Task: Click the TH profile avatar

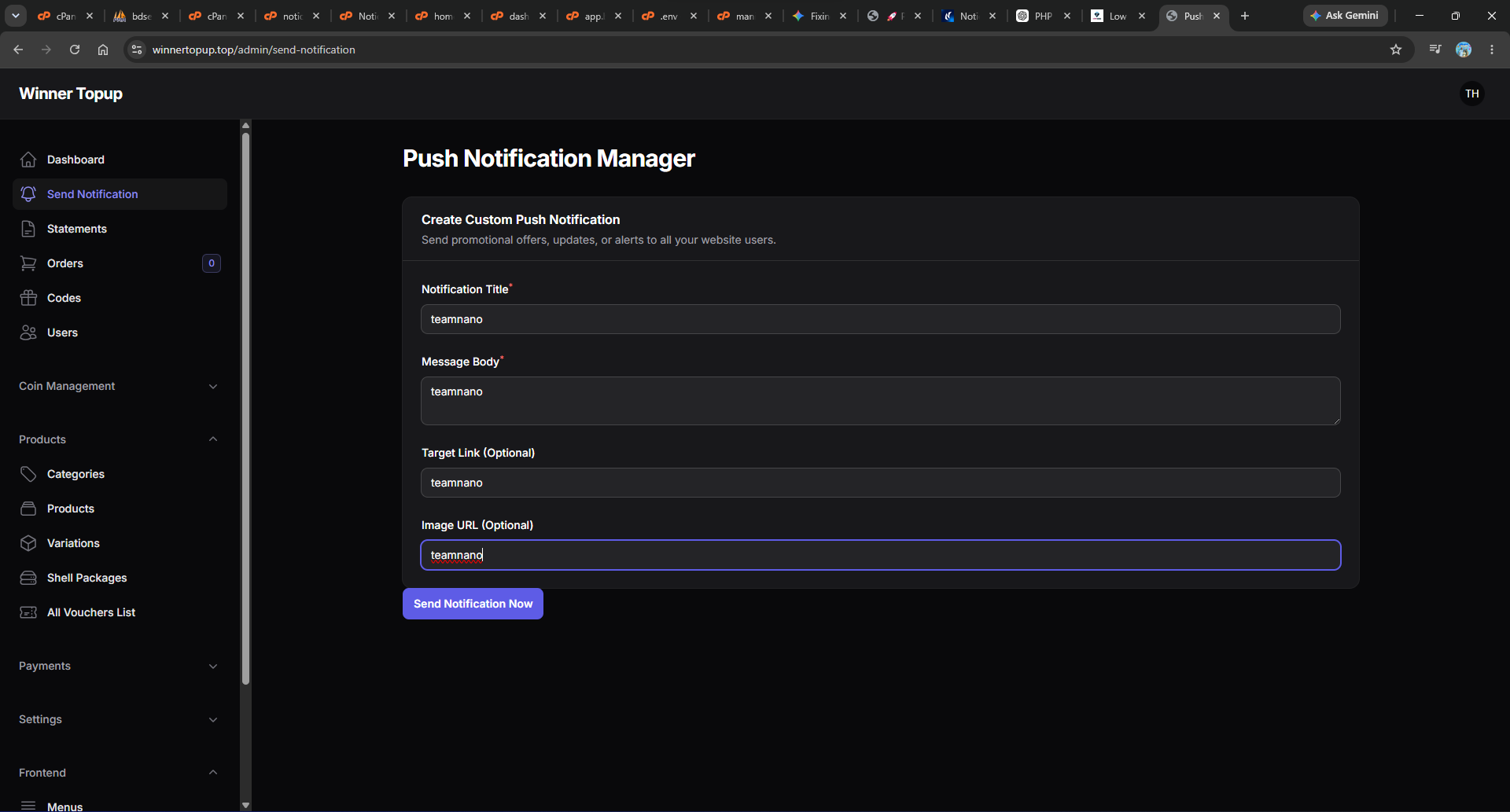Action: coord(1472,94)
